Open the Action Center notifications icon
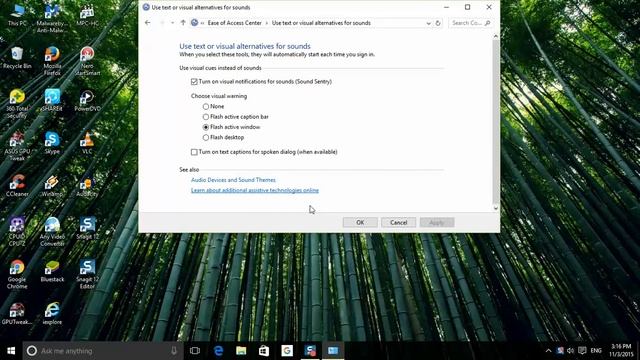 coord(582,351)
